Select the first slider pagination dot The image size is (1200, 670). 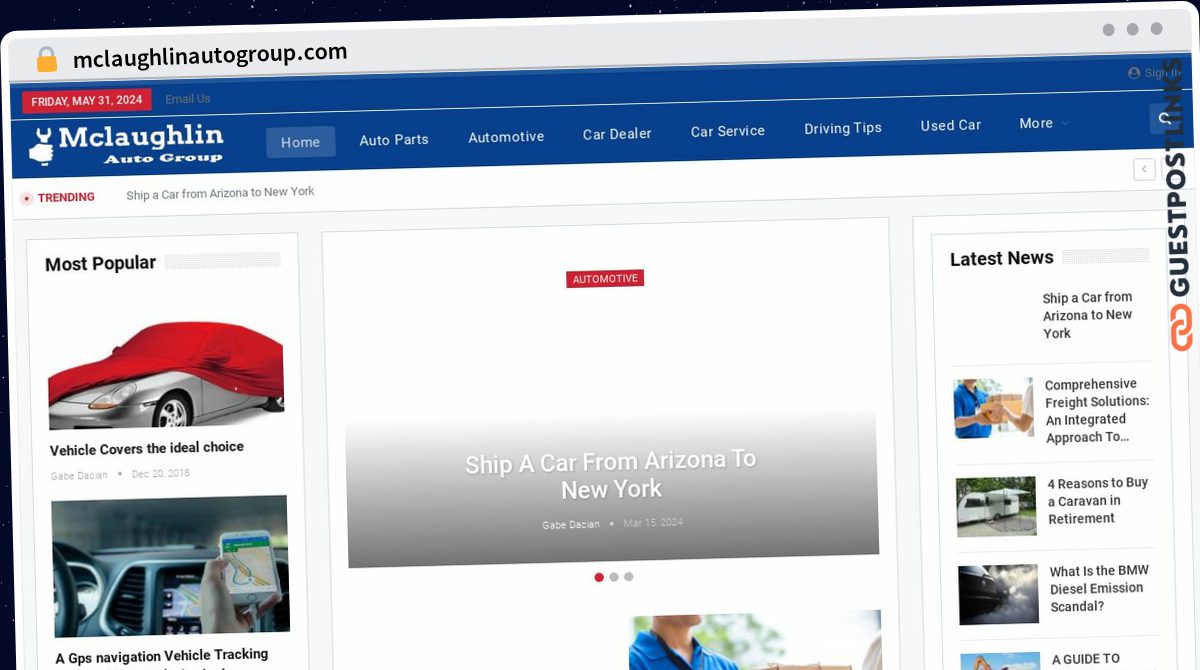[x=599, y=577]
